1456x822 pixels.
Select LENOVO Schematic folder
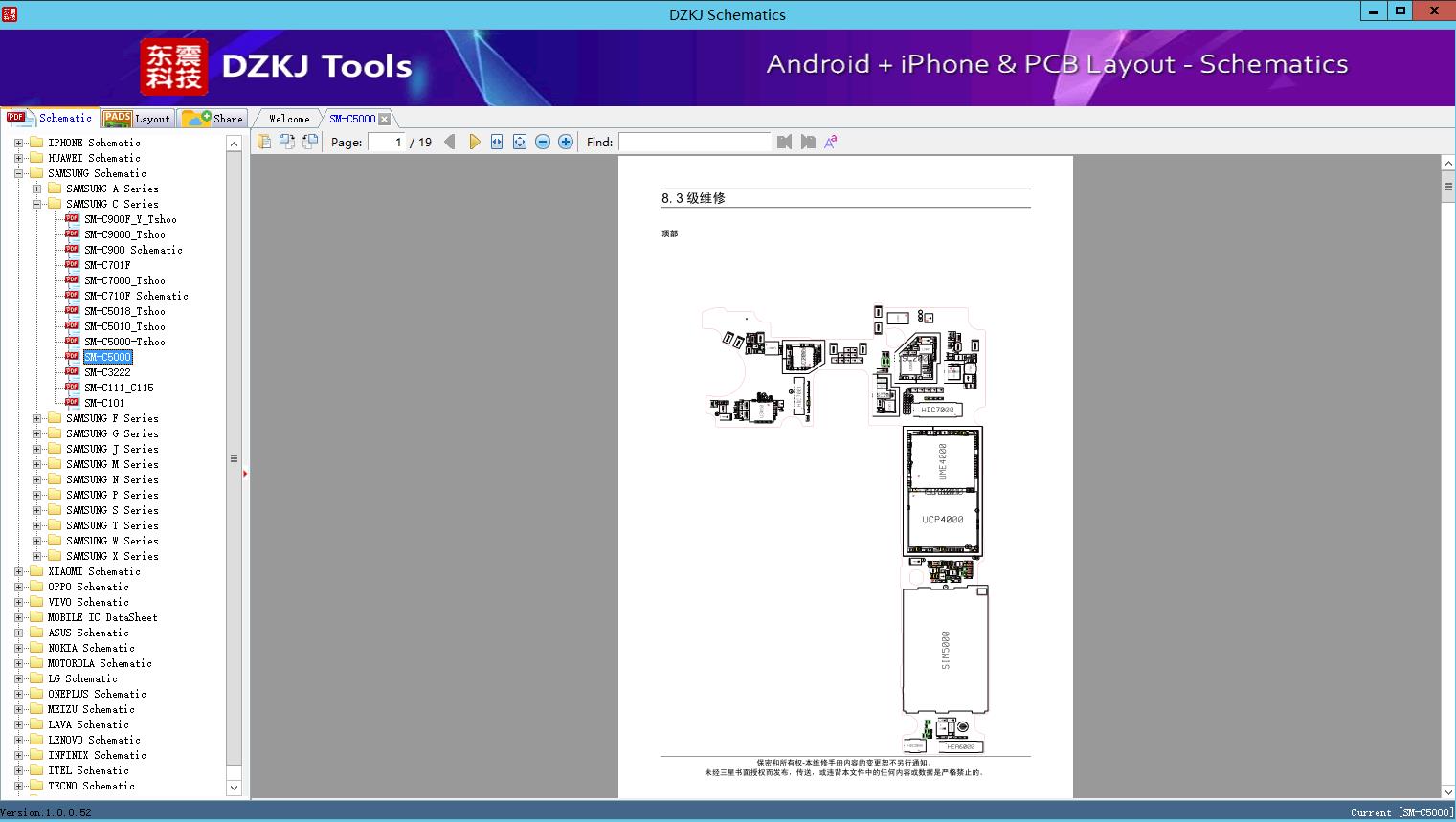click(94, 740)
